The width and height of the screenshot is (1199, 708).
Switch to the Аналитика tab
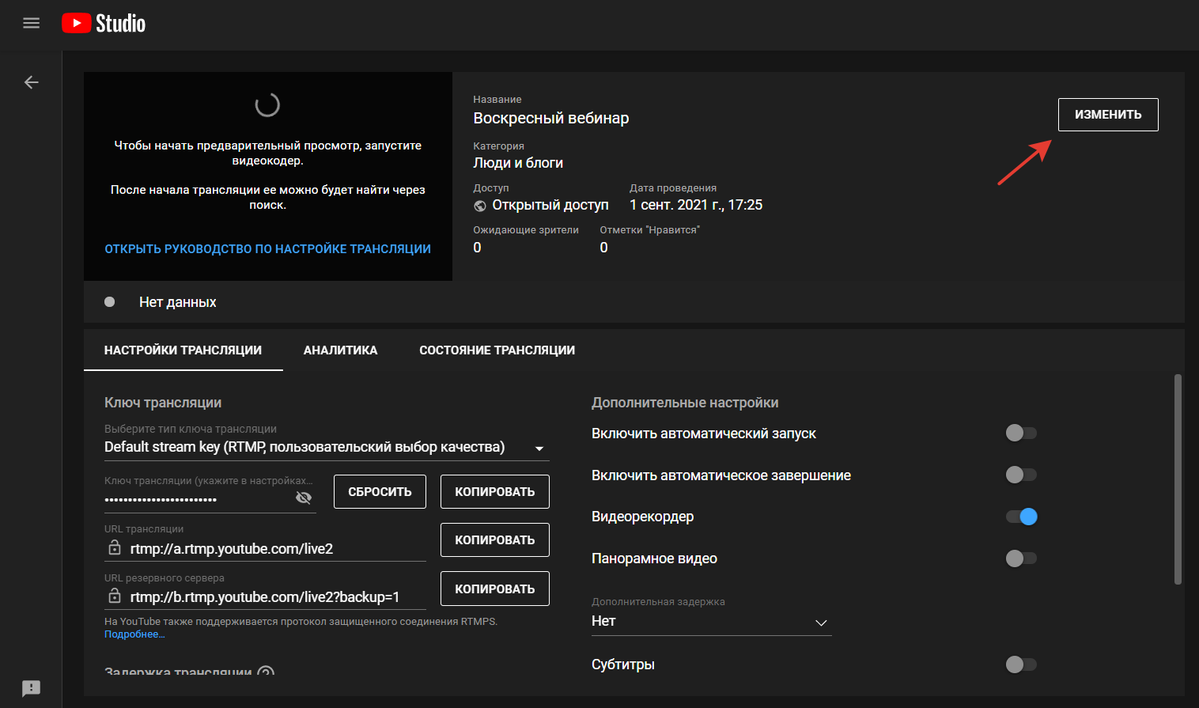pos(340,350)
